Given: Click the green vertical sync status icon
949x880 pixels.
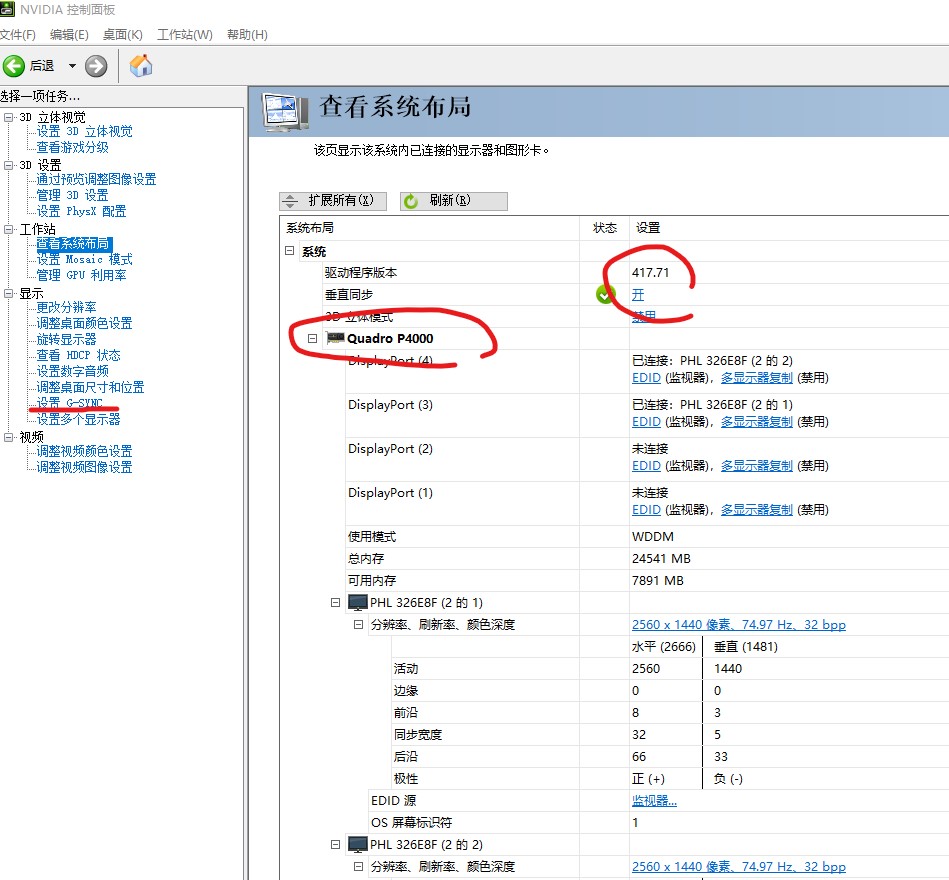Looking at the screenshot, I should [605, 295].
